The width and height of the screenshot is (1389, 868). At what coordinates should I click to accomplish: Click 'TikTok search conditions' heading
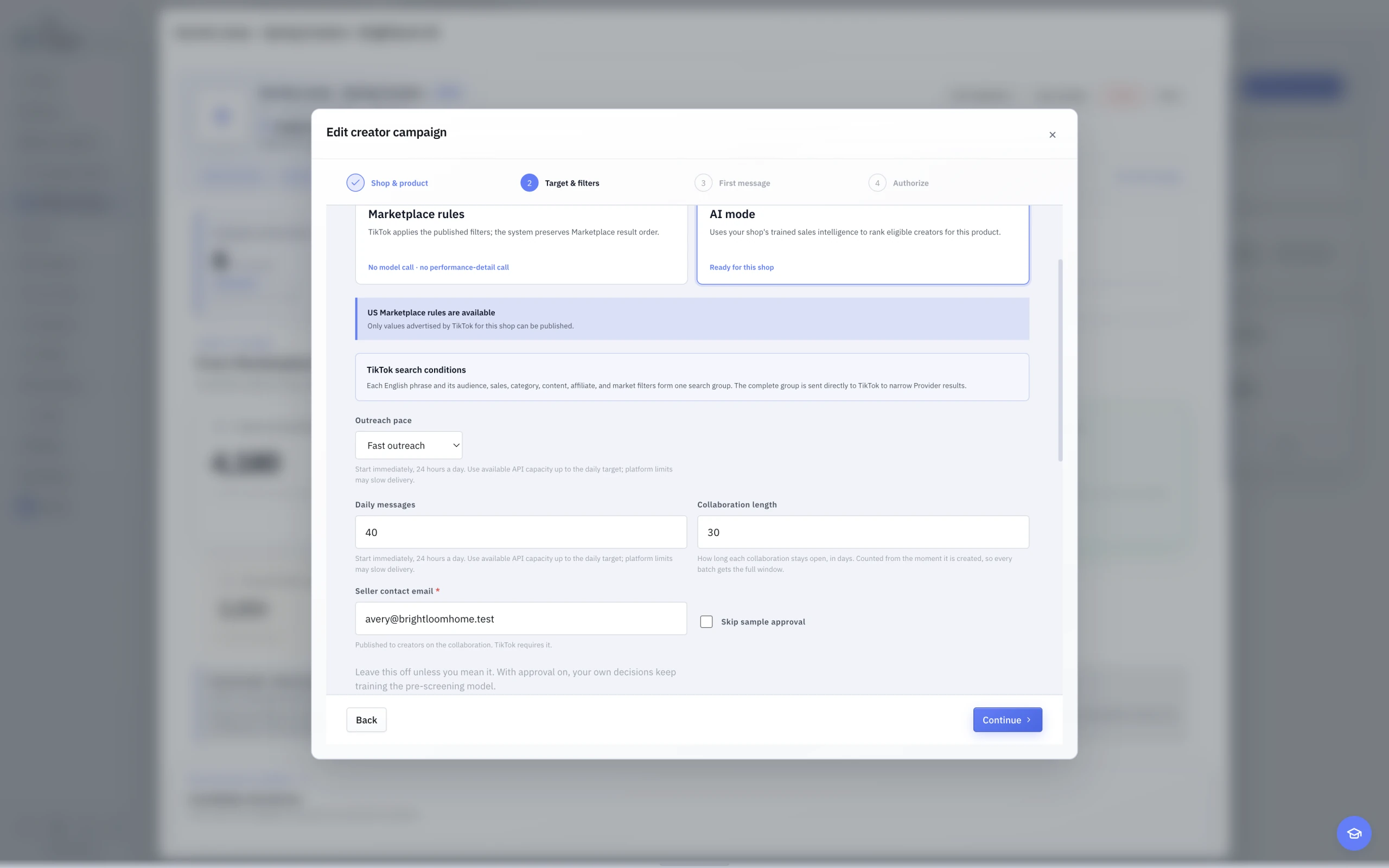[416, 369]
